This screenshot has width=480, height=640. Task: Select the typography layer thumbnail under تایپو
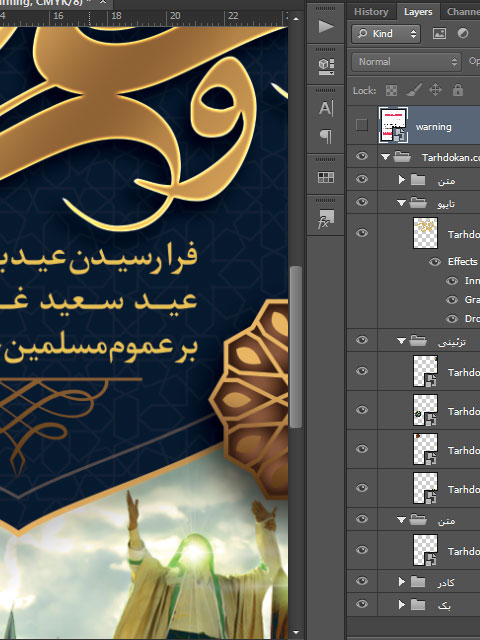point(425,233)
